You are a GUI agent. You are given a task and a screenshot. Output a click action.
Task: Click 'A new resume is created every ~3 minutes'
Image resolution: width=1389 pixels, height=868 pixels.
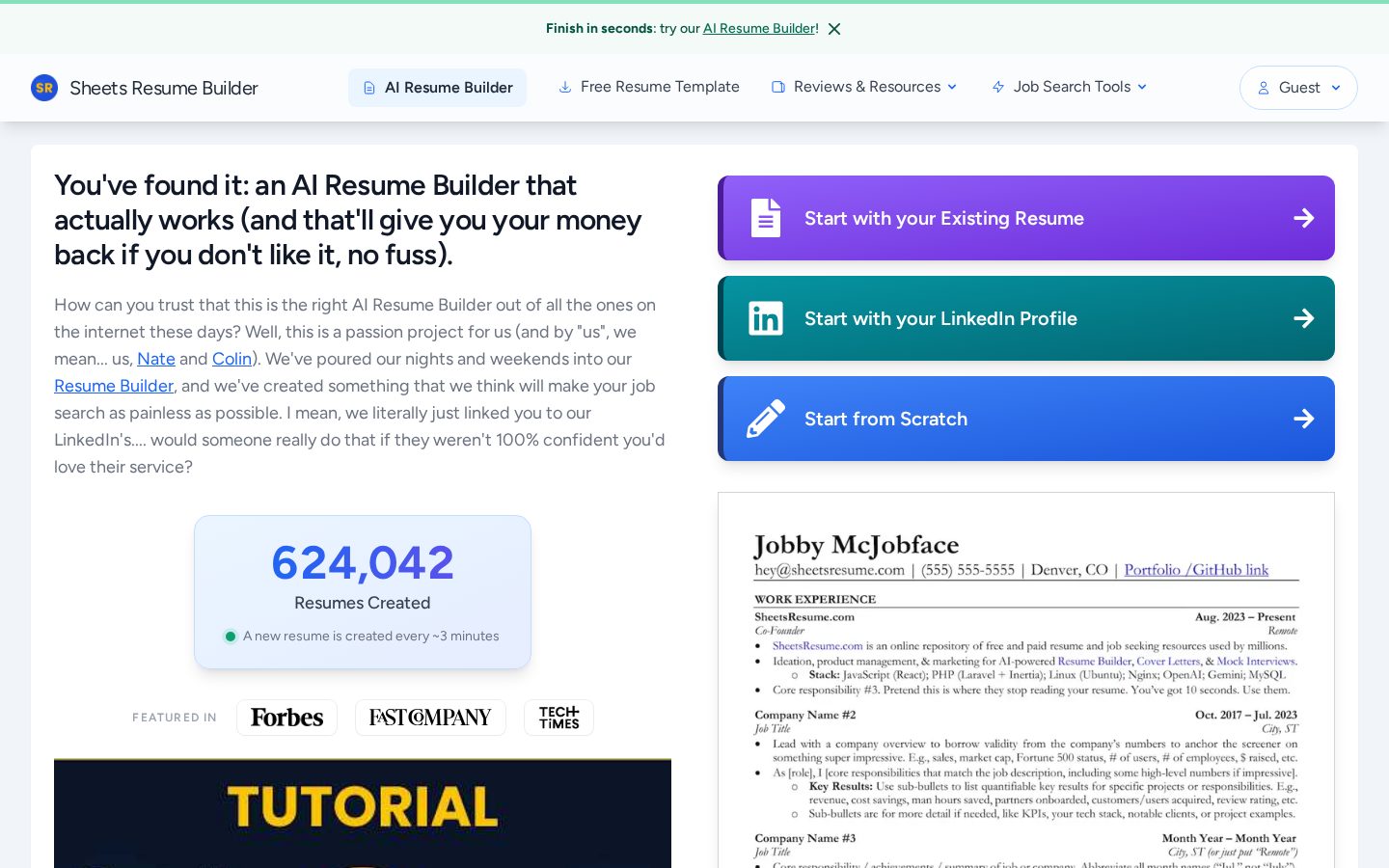(371, 636)
